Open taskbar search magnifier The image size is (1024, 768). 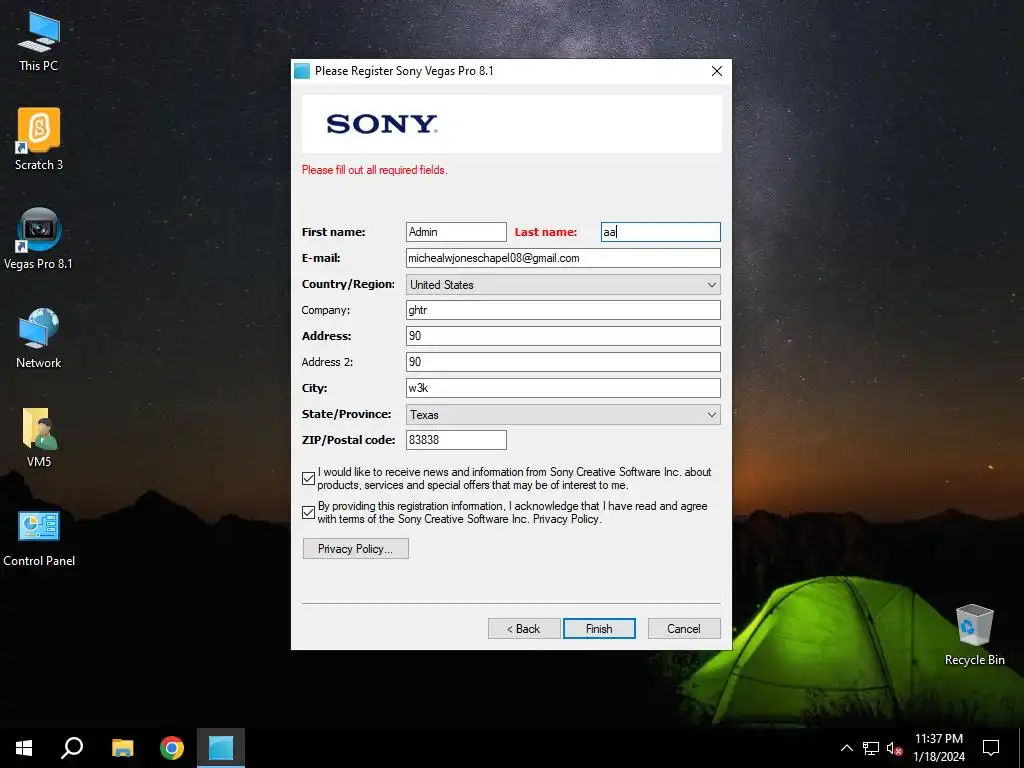[72, 748]
